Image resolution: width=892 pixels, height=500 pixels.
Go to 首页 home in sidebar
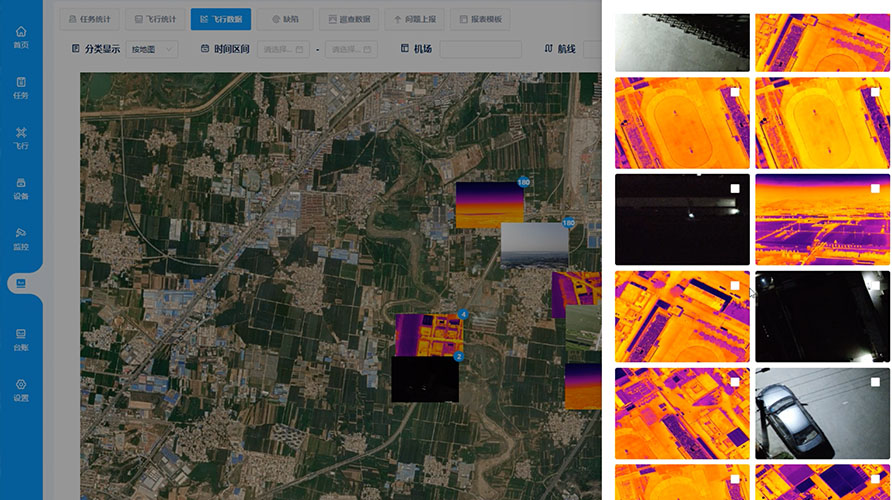(x=21, y=37)
